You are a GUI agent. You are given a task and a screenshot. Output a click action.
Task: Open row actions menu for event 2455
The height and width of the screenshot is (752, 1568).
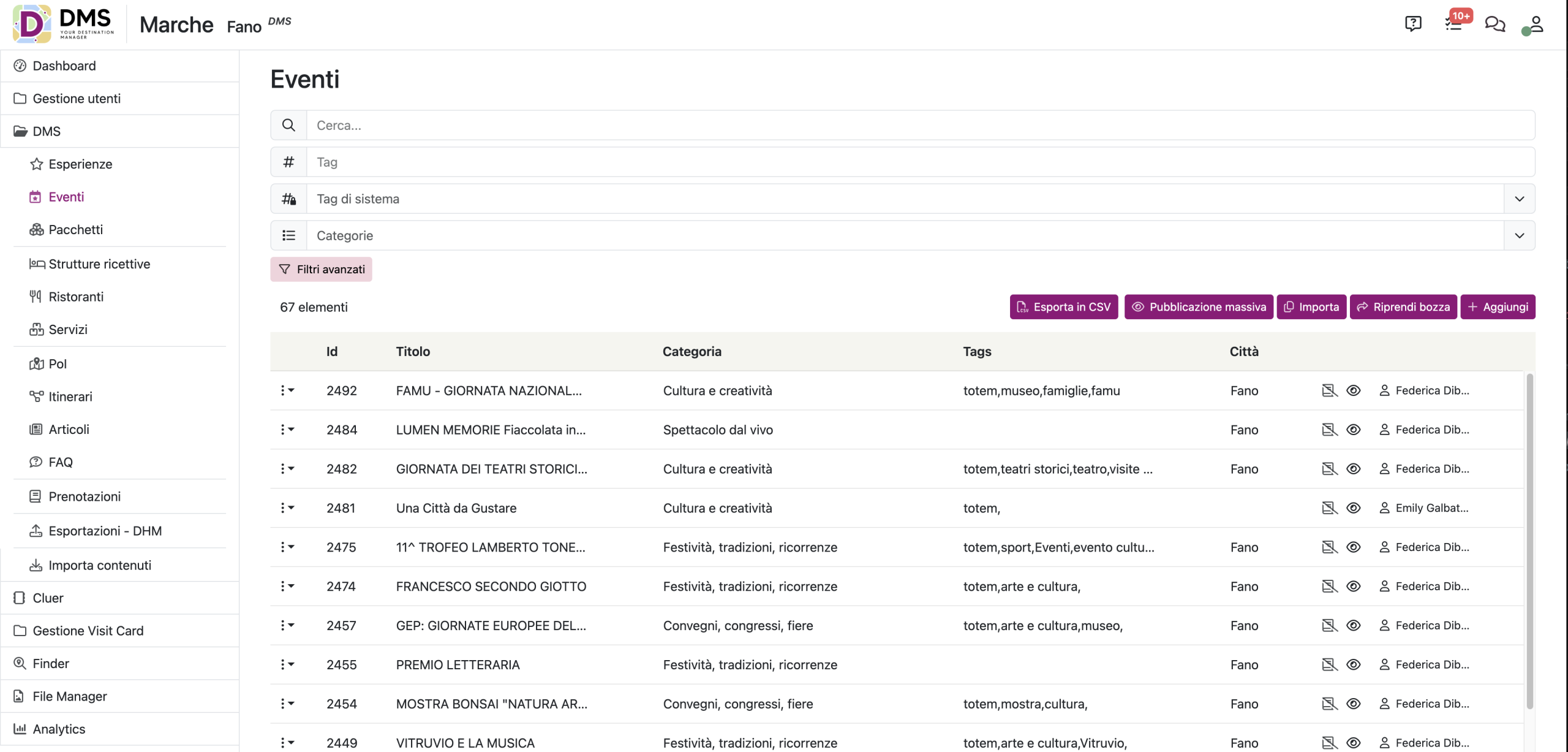pyautogui.click(x=287, y=664)
